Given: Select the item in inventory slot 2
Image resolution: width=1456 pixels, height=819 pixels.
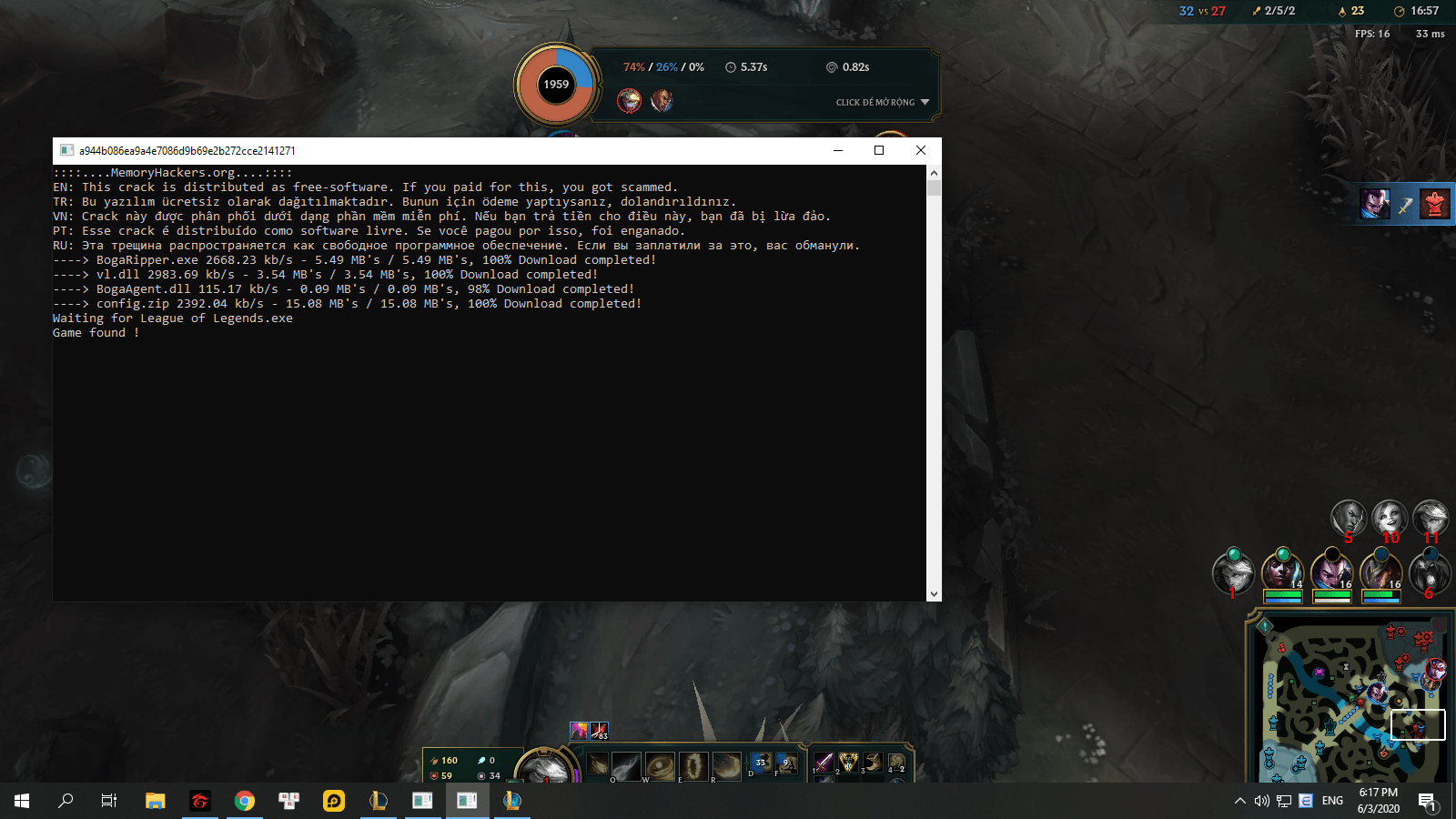Looking at the screenshot, I should [x=848, y=763].
